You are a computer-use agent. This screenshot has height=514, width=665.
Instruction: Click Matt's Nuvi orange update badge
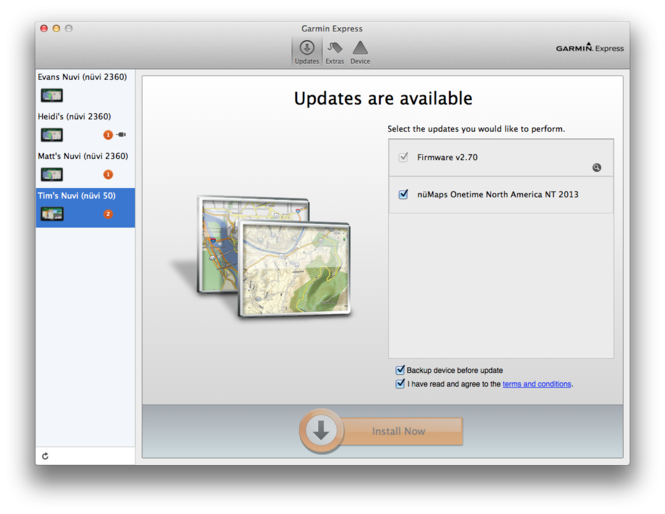coord(108,174)
